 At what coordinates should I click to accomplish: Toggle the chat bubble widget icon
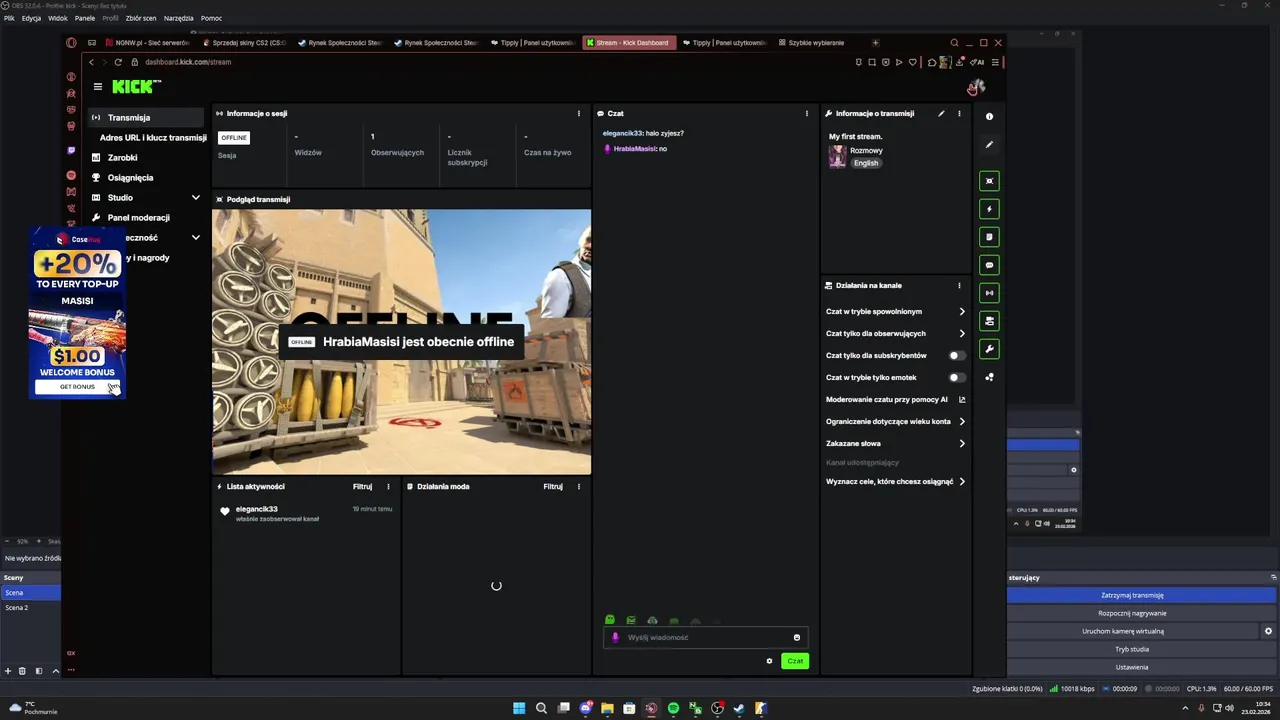pyautogui.click(x=989, y=265)
